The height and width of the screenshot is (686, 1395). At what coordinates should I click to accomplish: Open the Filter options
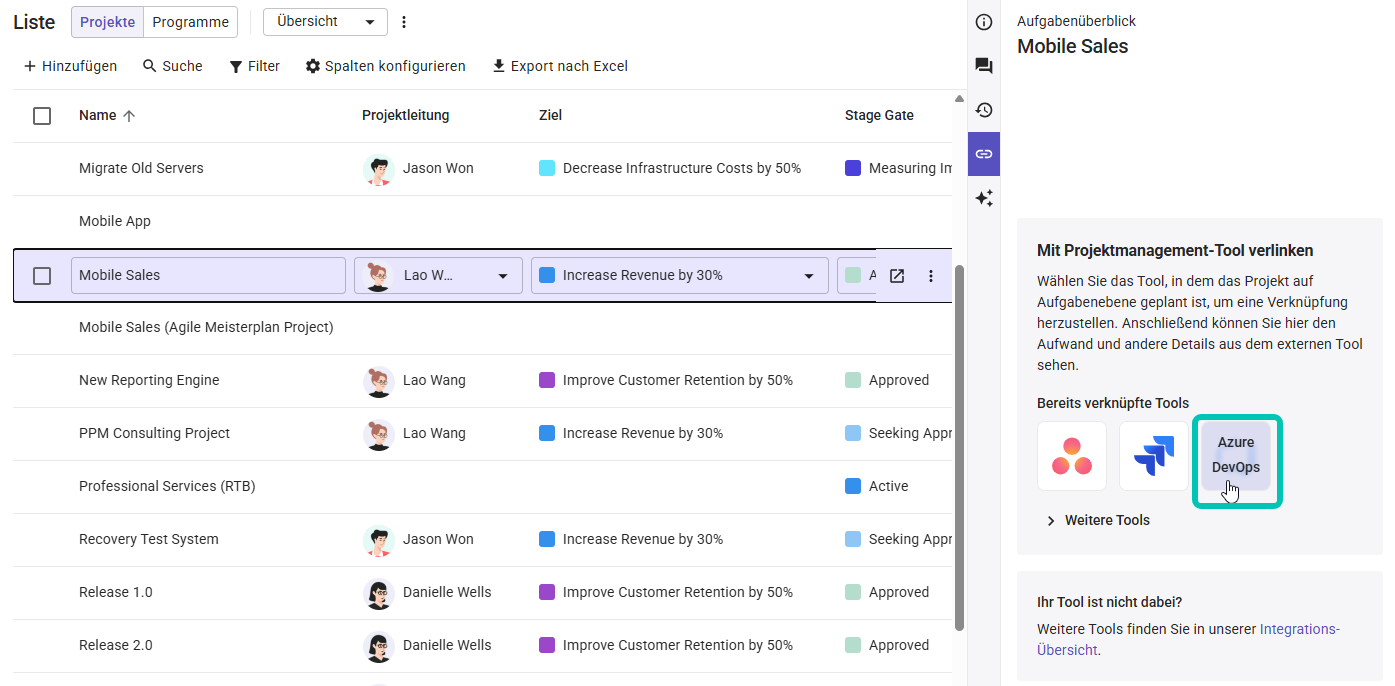tap(254, 66)
